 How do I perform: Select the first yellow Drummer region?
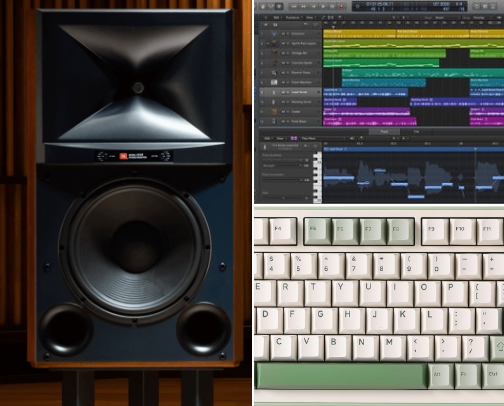tap(360, 34)
